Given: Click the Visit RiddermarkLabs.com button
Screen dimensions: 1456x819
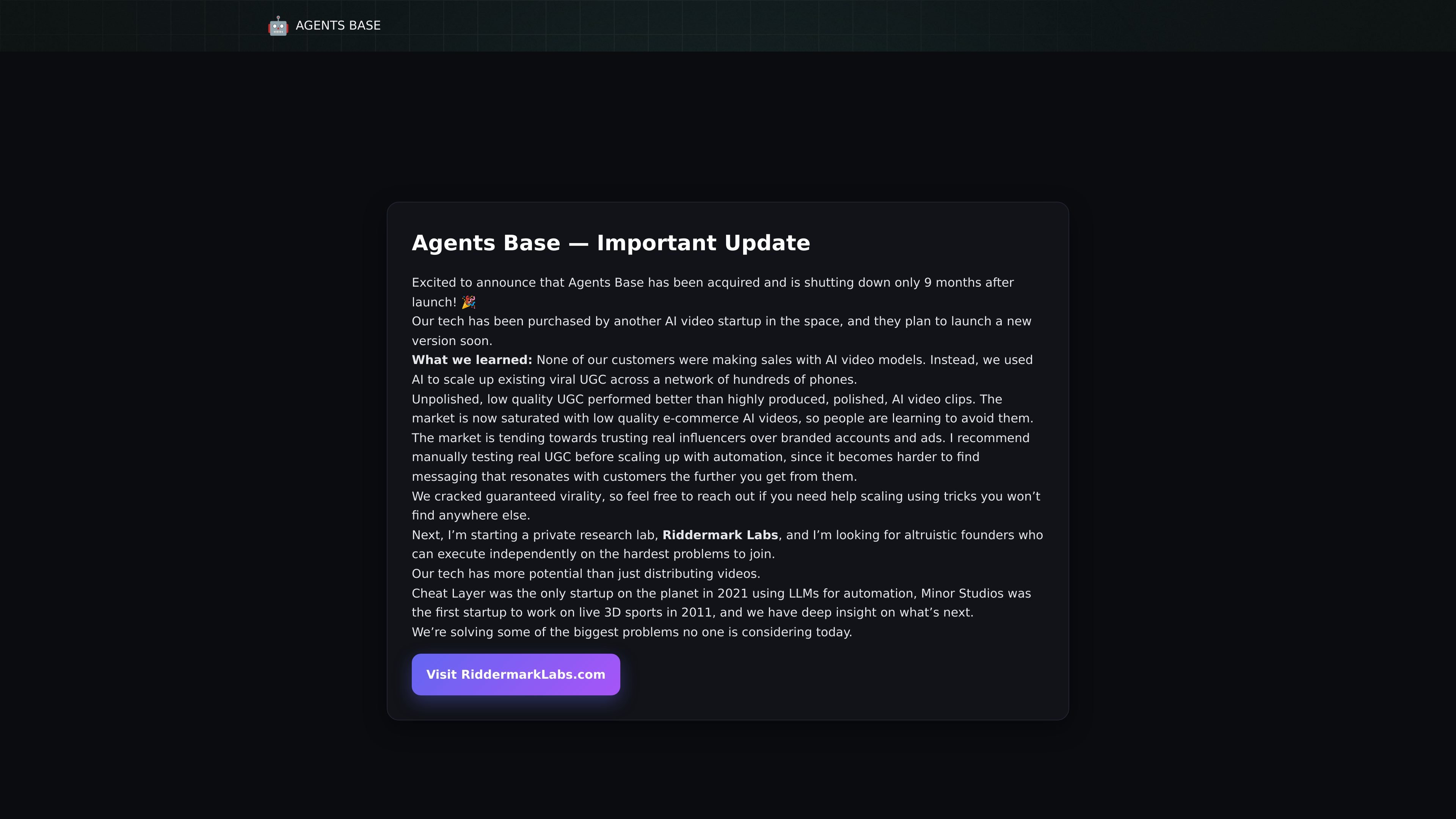Looking at the screenshot, I should click(516, 674).
